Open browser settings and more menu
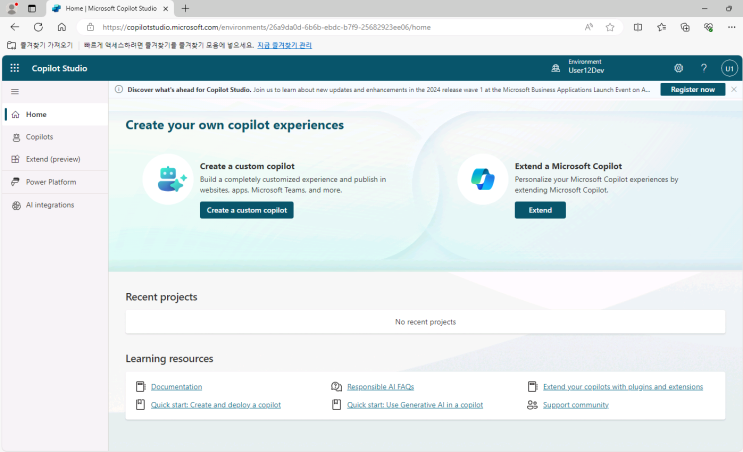 click(732, 27)
